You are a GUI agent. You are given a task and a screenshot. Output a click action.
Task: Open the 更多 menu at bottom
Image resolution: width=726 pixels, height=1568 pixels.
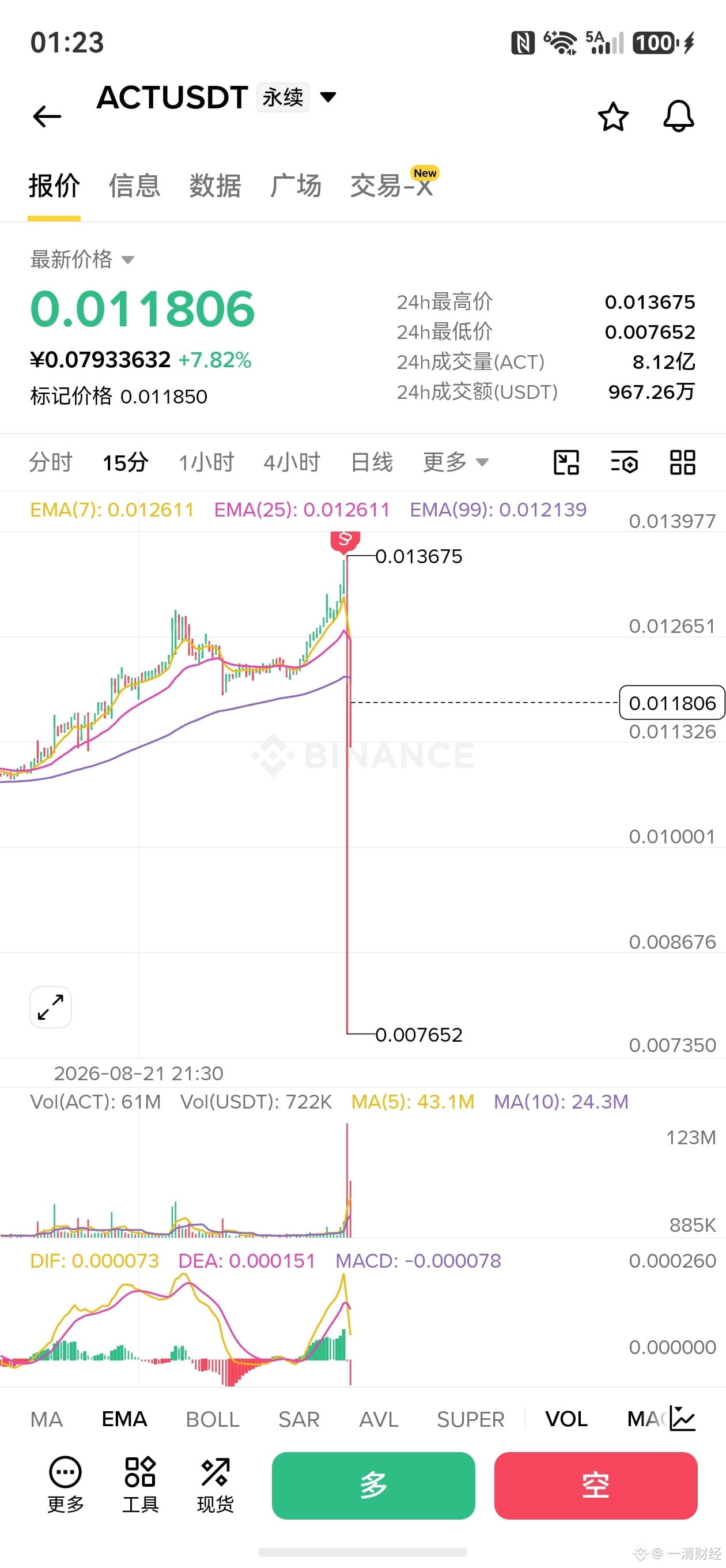pyautogui.click(x=65, y=1484)
